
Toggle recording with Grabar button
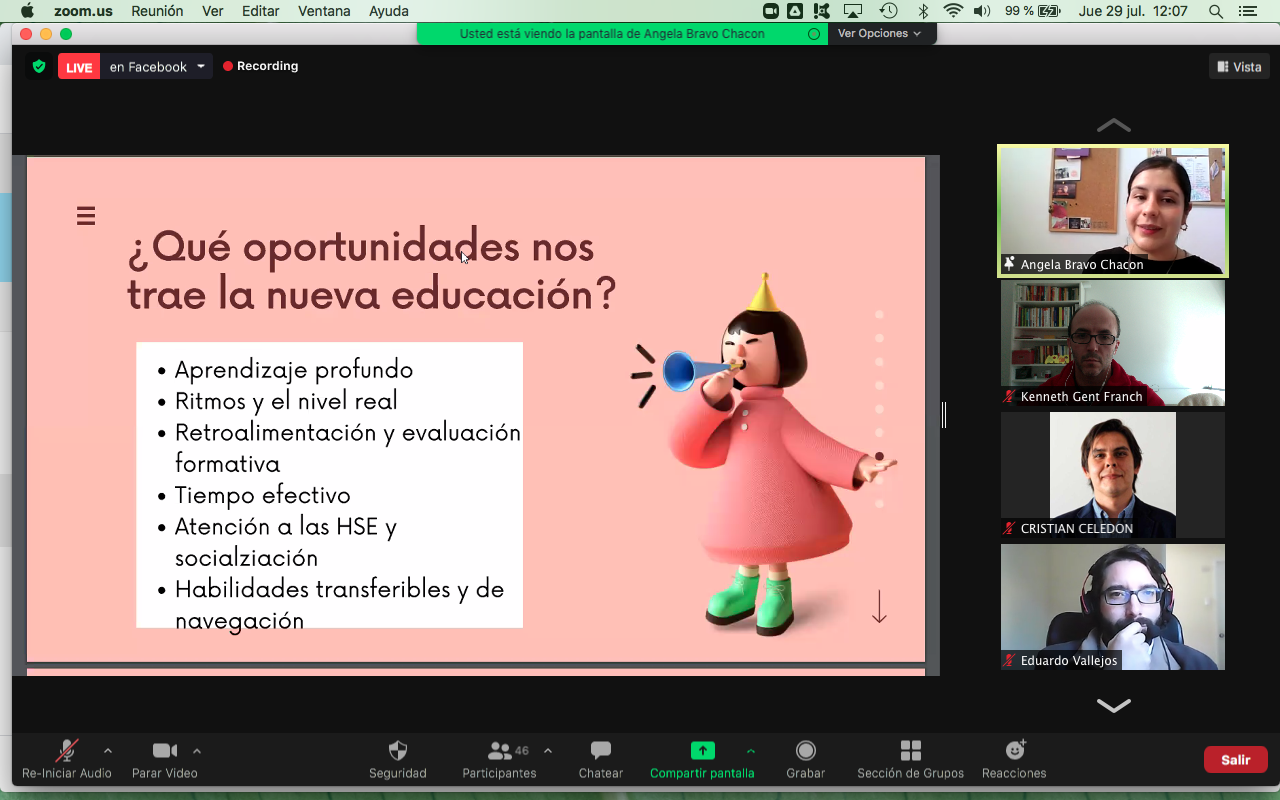tap(805, 751)
